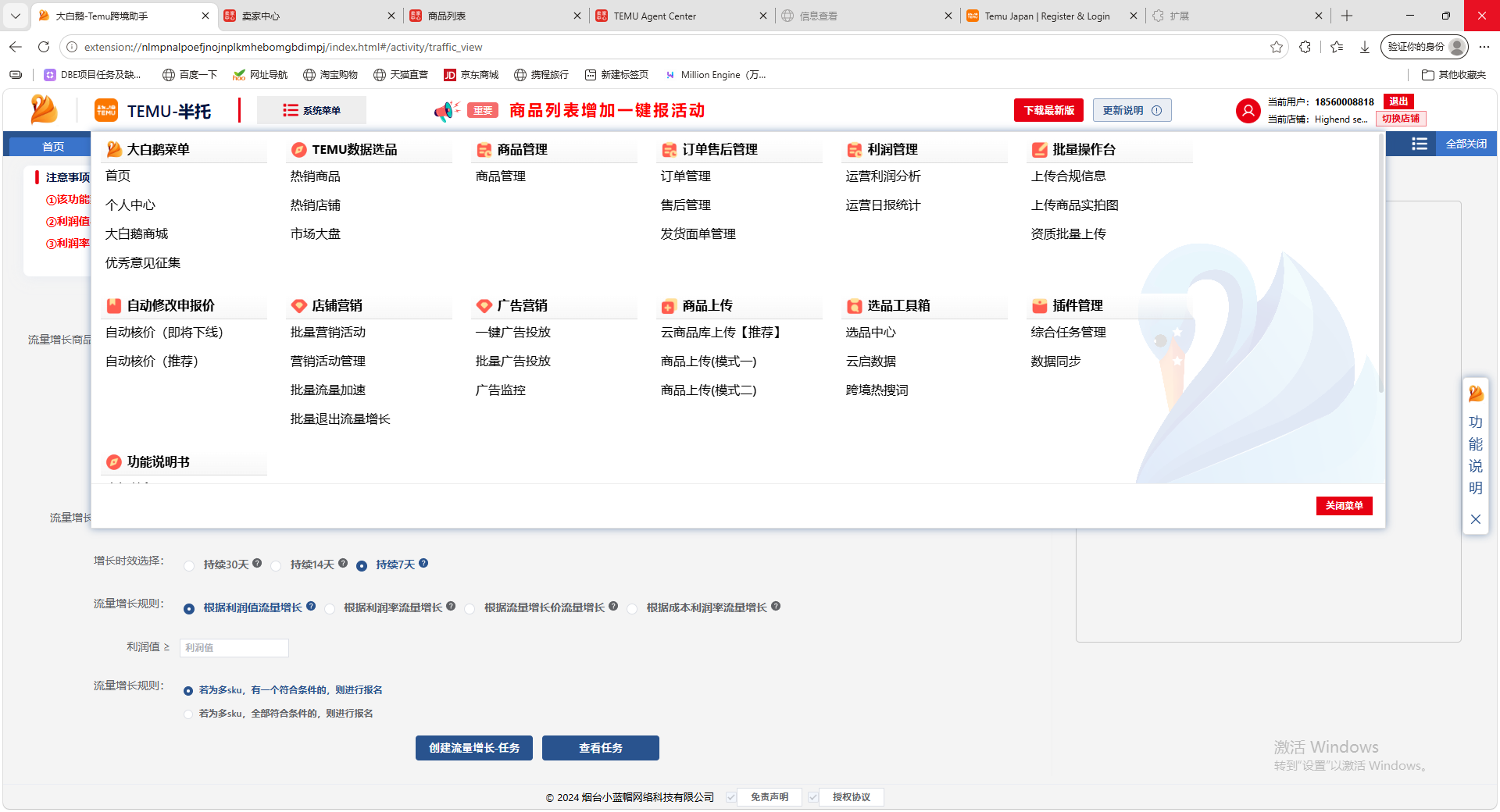Screen dimensions: 1500x812
Task: Click the browser address bar
Action: point(672,47)
